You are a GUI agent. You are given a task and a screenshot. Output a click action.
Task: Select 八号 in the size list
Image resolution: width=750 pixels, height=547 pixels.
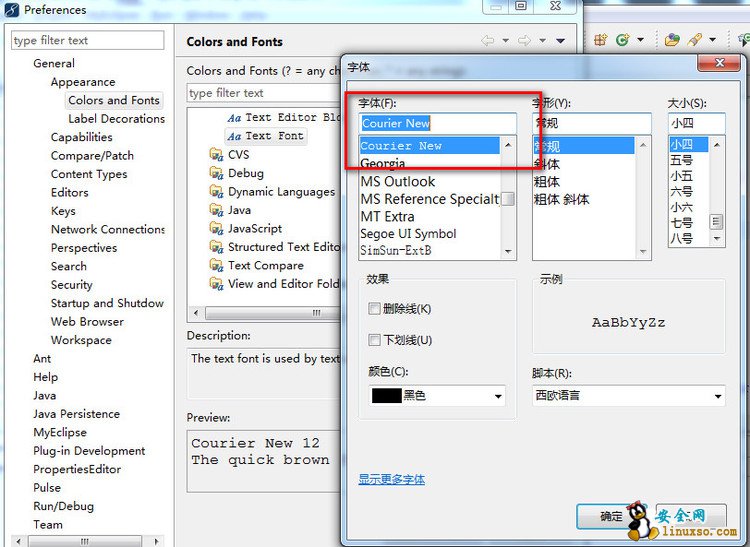[x=682, y=238]
